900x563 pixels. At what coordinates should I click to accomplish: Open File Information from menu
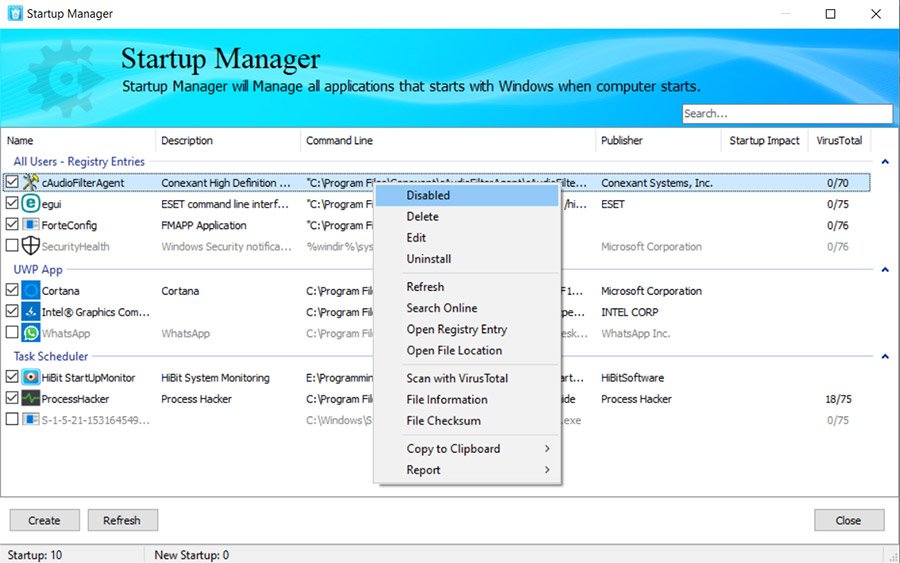(467, 399)
